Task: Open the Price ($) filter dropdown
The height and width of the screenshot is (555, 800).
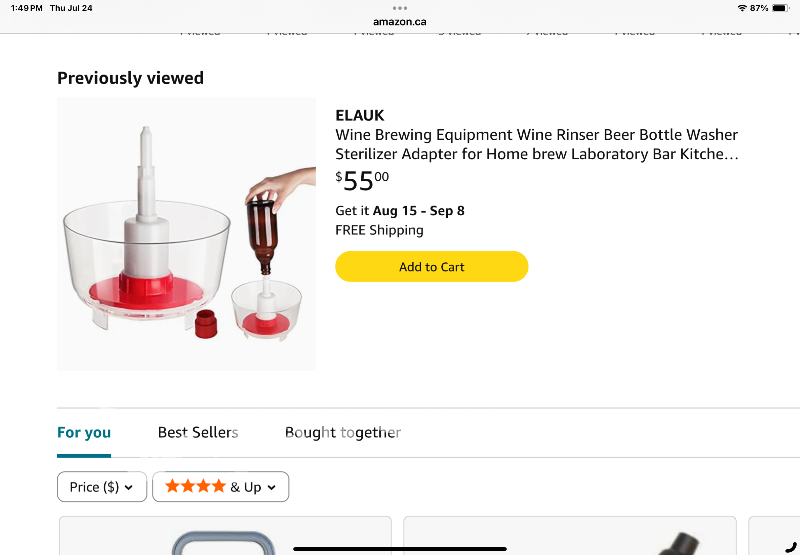Action: point(101,487)
